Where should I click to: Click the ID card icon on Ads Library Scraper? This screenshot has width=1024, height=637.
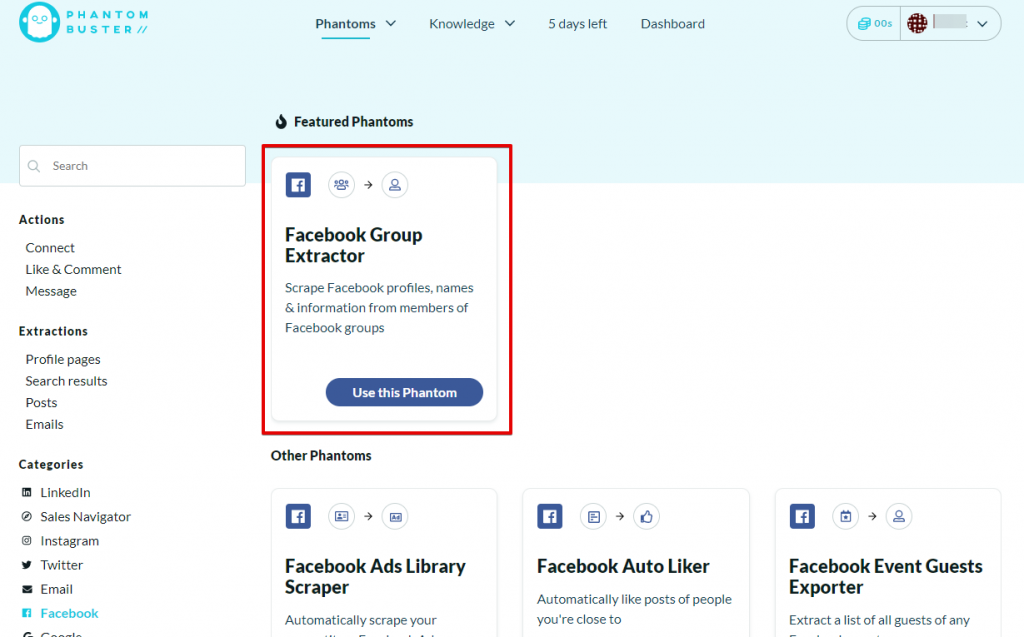341,516
